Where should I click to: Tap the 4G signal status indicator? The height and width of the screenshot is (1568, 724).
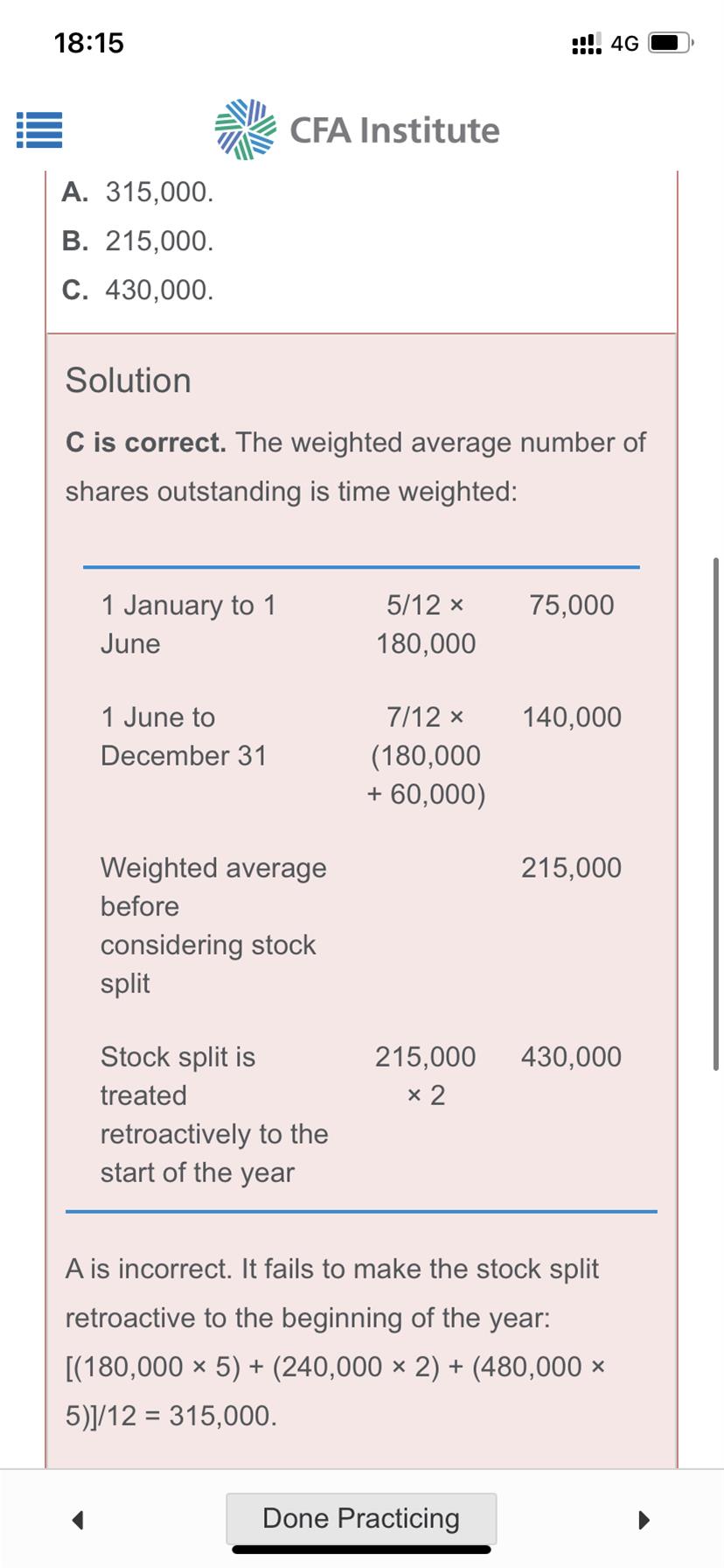tap(605, 43)
